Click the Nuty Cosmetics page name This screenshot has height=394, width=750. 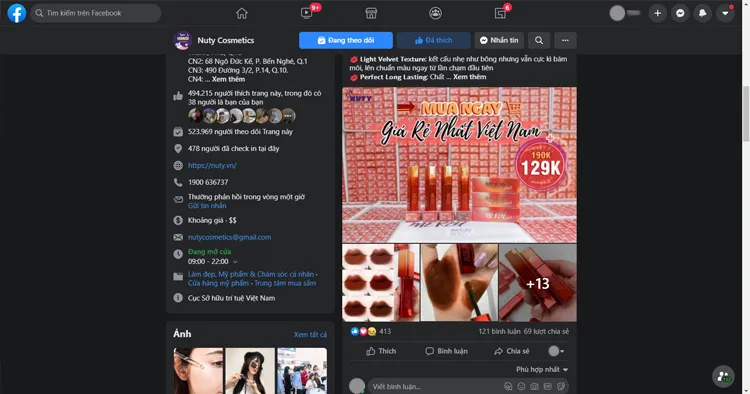pos(226,41)
